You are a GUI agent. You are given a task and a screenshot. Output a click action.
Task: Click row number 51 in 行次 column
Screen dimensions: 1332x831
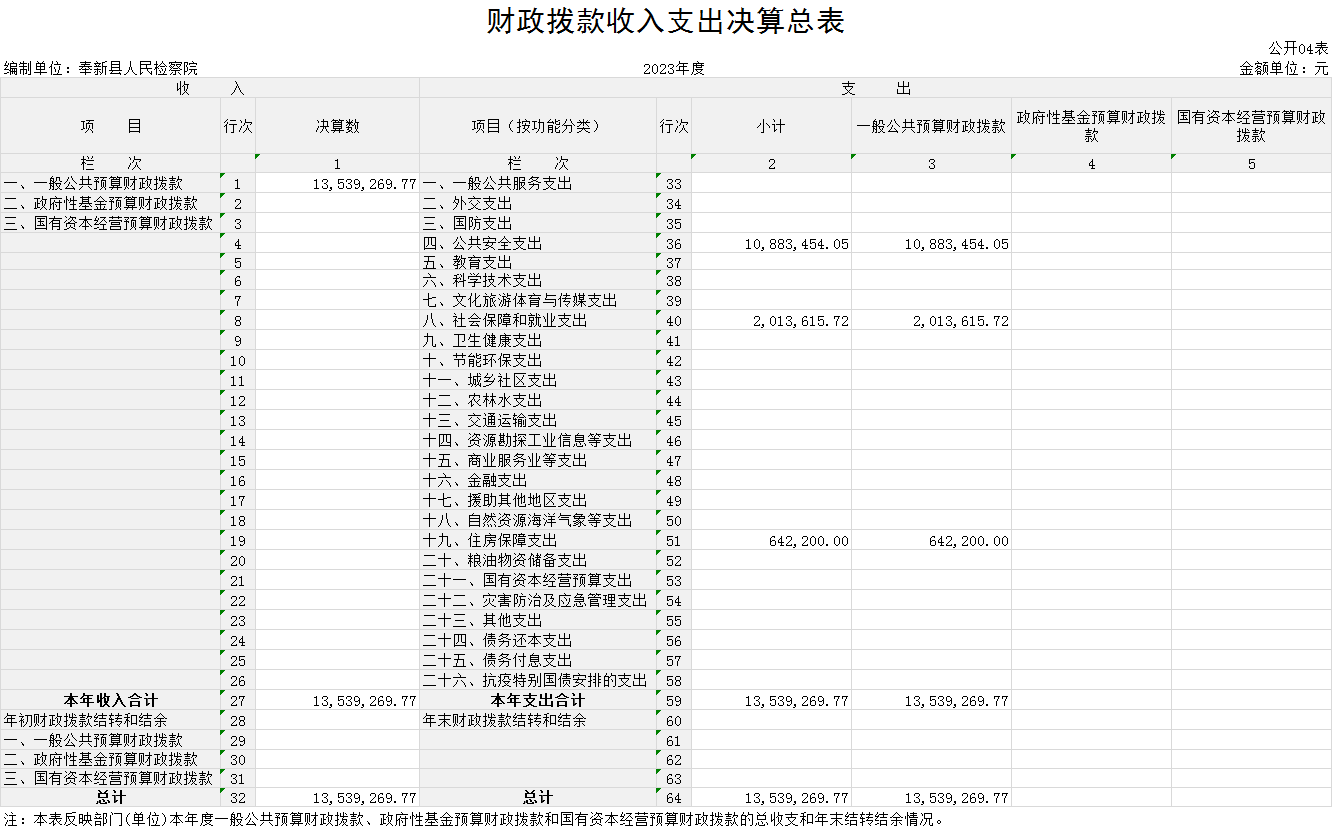click(674, 541)
